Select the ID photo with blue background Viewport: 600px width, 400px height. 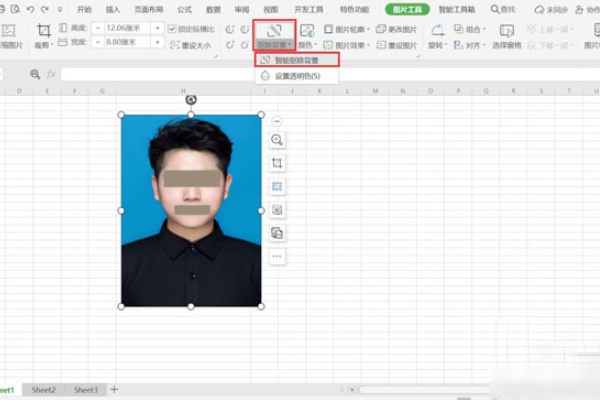pyautogui.click(x=191, y=211)
